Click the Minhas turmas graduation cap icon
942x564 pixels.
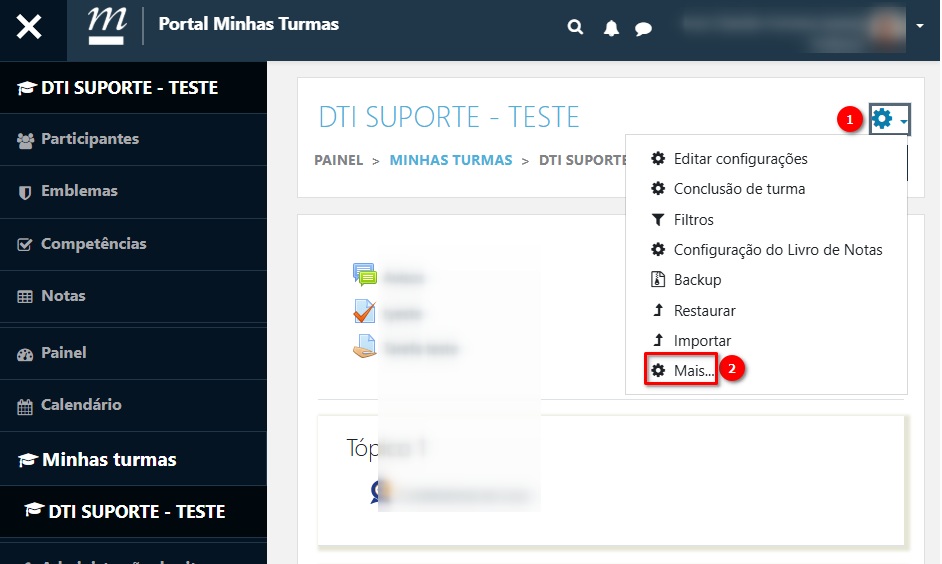pyautogui.click(x=28, y=460)
